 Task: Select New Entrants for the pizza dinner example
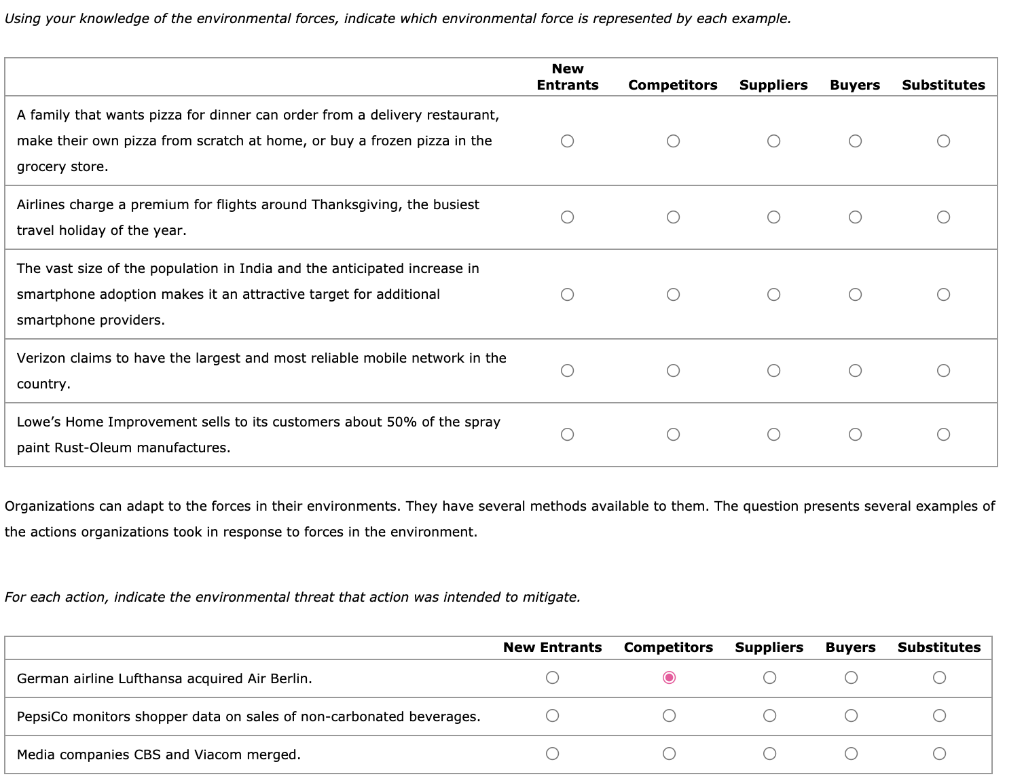(567, 141)
